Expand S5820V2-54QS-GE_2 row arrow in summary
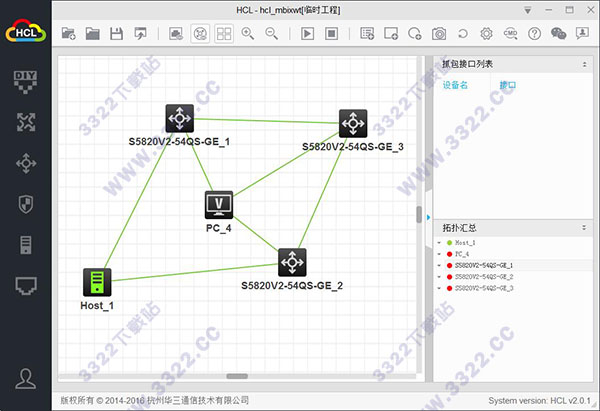This screenshot has height=411, width=600. [439, 277]
